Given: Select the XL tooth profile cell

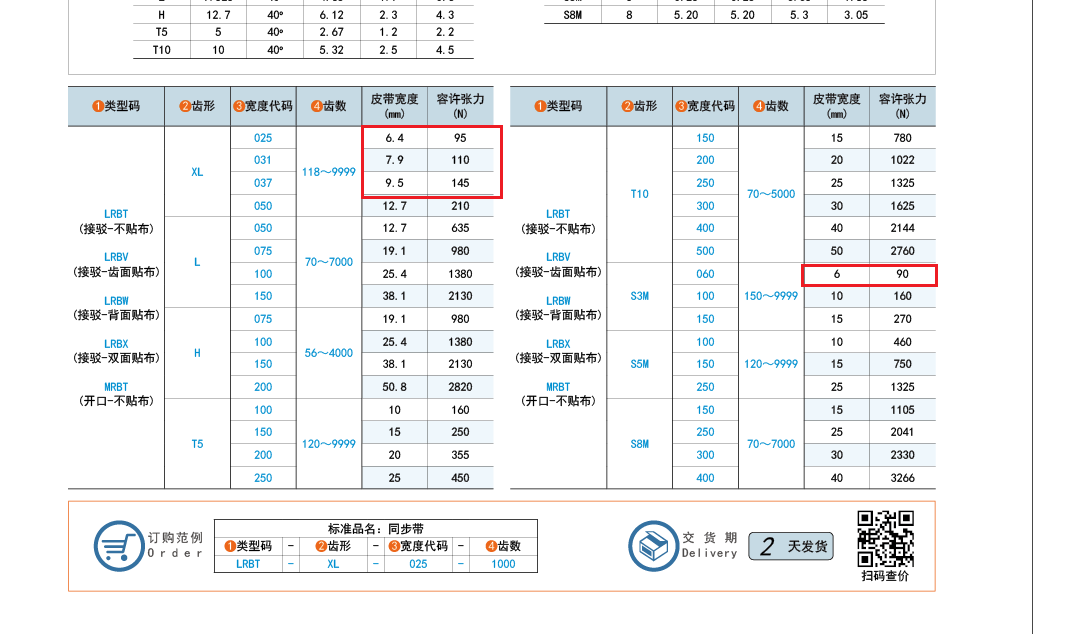Looking at the screenshot, I should 197,172.
